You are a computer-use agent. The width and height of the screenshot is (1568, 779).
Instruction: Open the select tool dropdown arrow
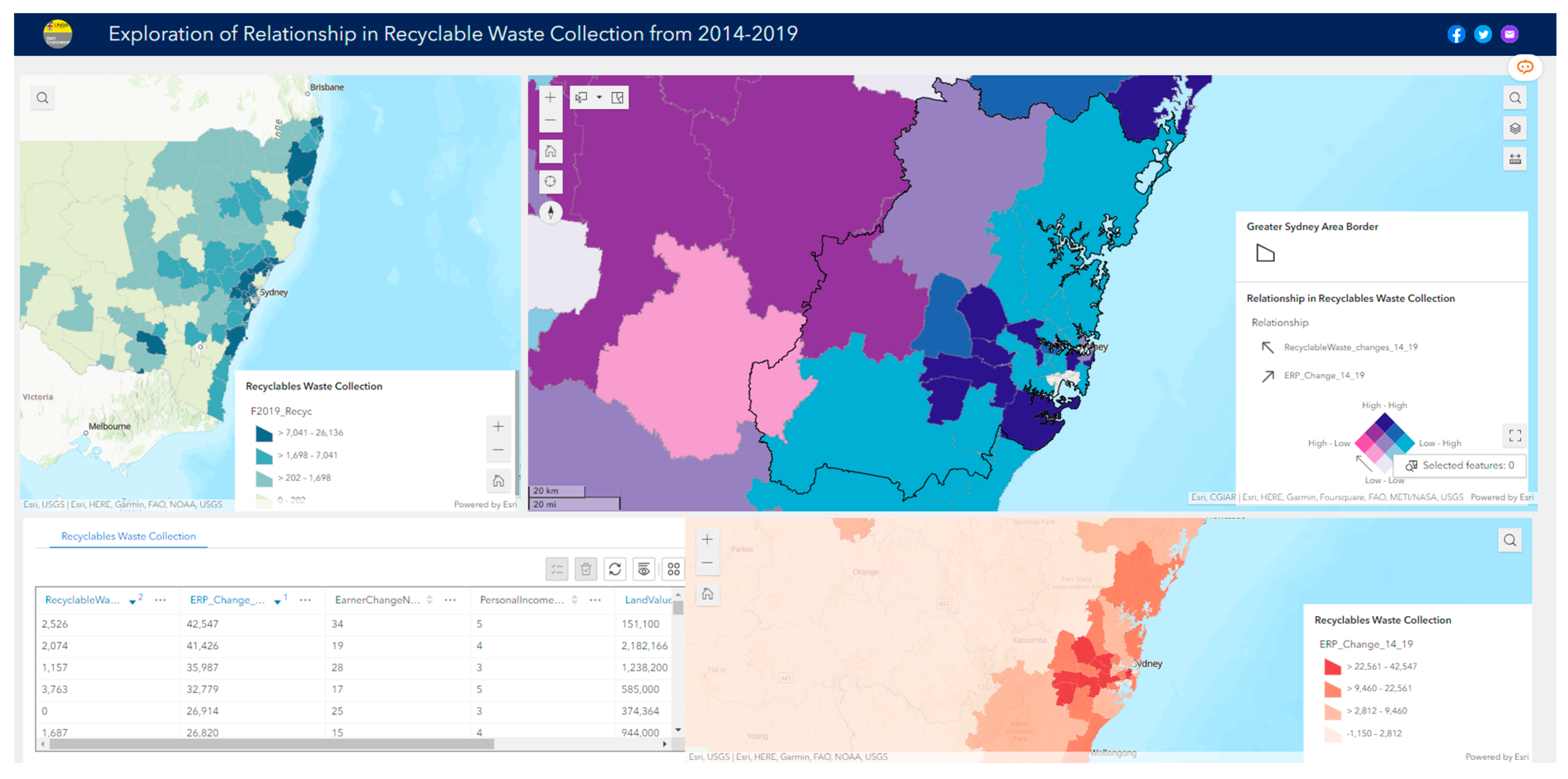click(599, 97)
